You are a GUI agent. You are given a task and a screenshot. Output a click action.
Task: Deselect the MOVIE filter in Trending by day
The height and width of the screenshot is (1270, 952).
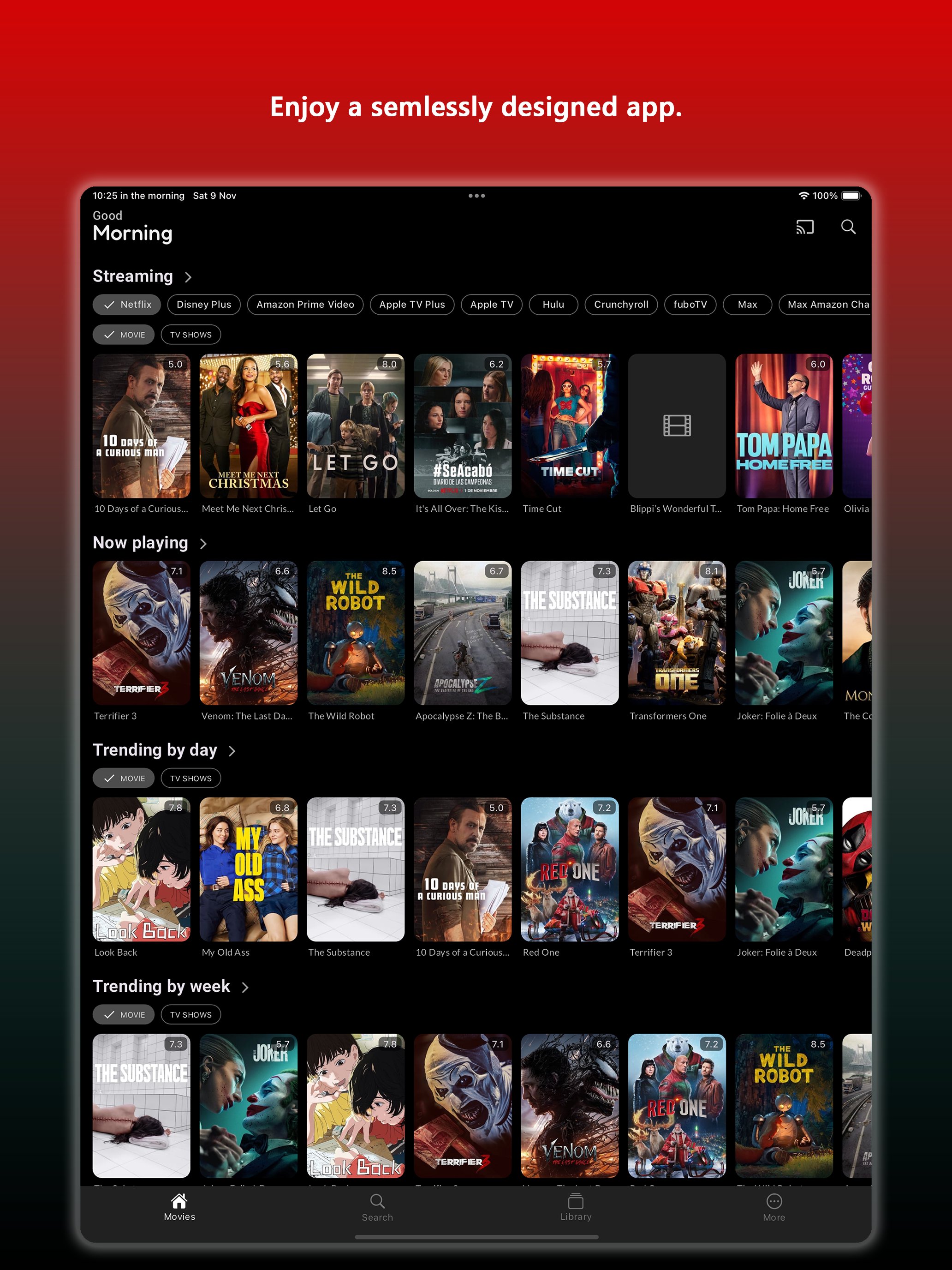[123, 778]
